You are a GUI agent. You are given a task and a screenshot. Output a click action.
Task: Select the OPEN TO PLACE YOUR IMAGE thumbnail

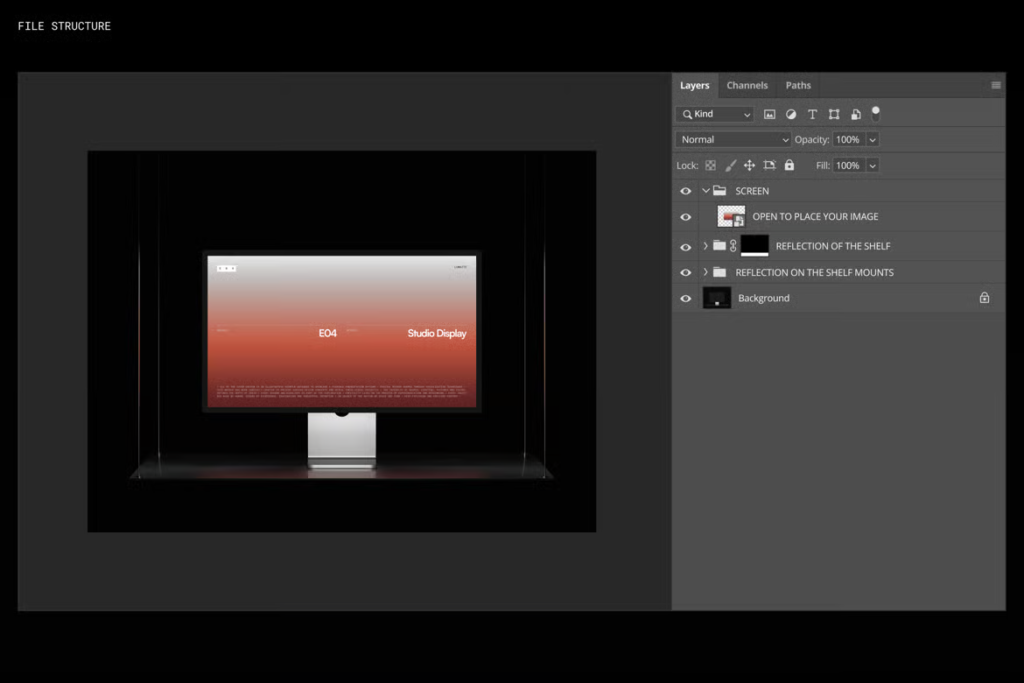pyautogui.click(x=731, y=217)
